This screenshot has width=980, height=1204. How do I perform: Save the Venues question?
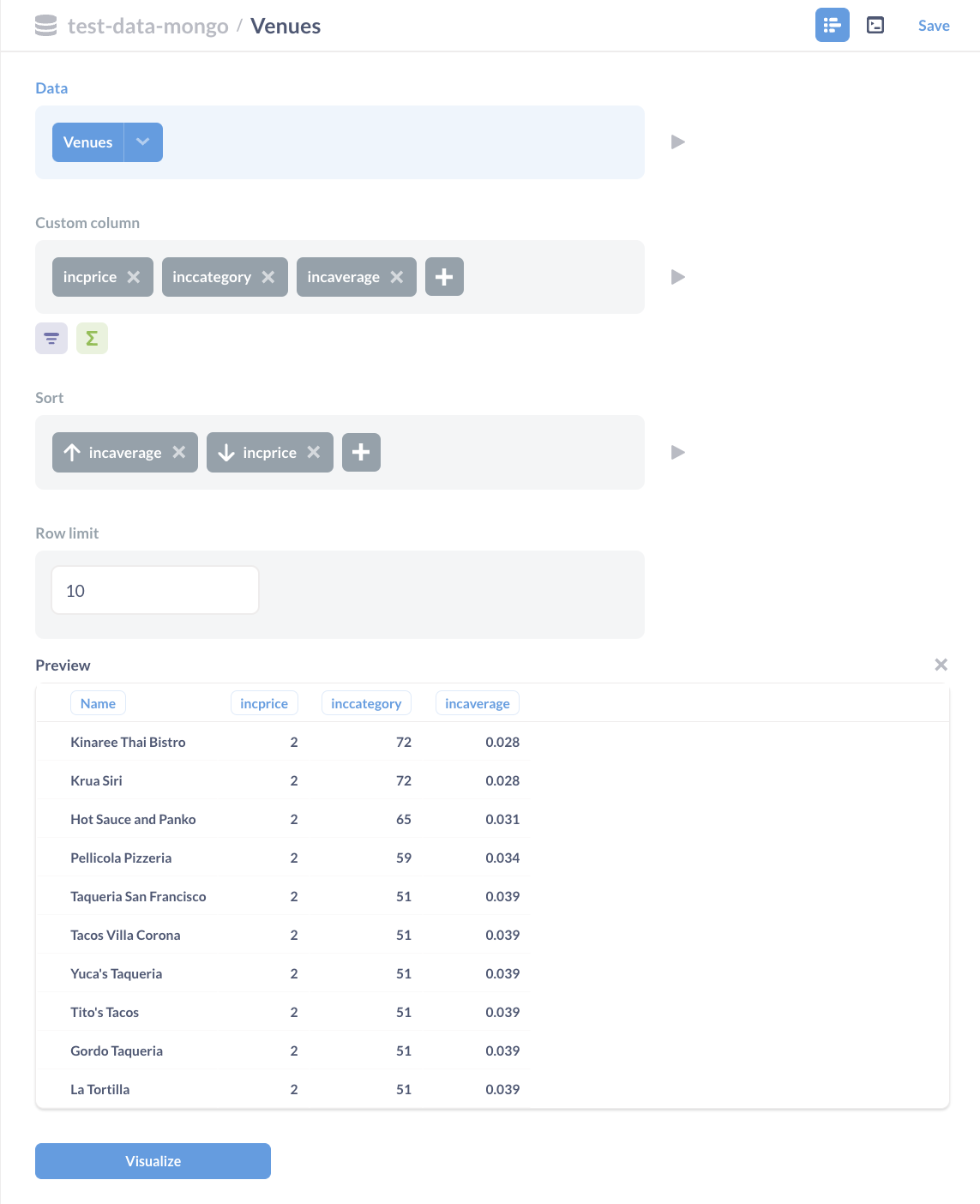pyautogui.click(x=934, y=25)
